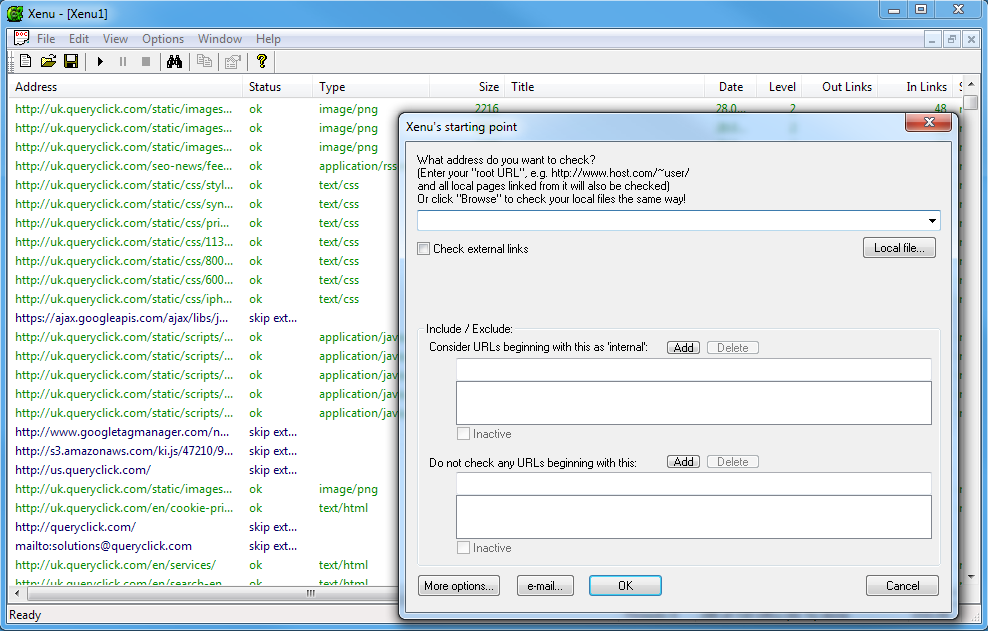988x631 pixels.
Task: Select the uk.queryclick.com/seo-news/fee... row
Action: point(204,166)
